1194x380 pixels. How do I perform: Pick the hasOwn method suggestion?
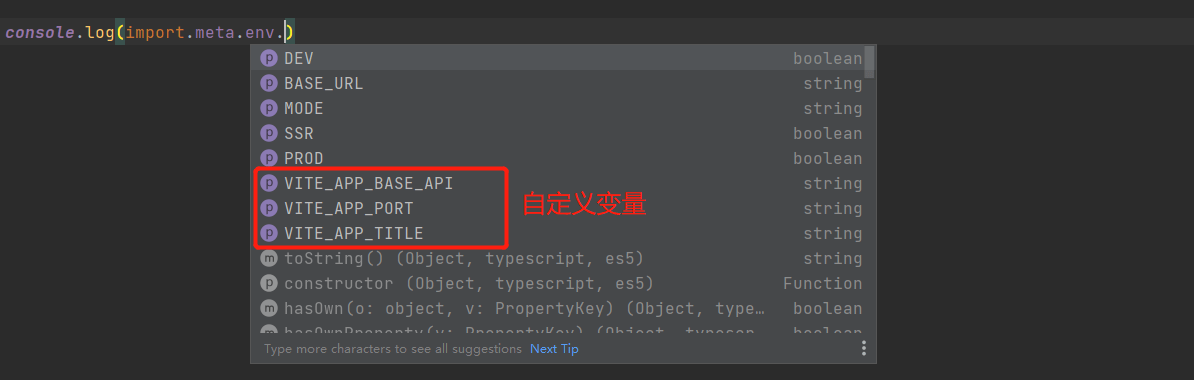562,308
